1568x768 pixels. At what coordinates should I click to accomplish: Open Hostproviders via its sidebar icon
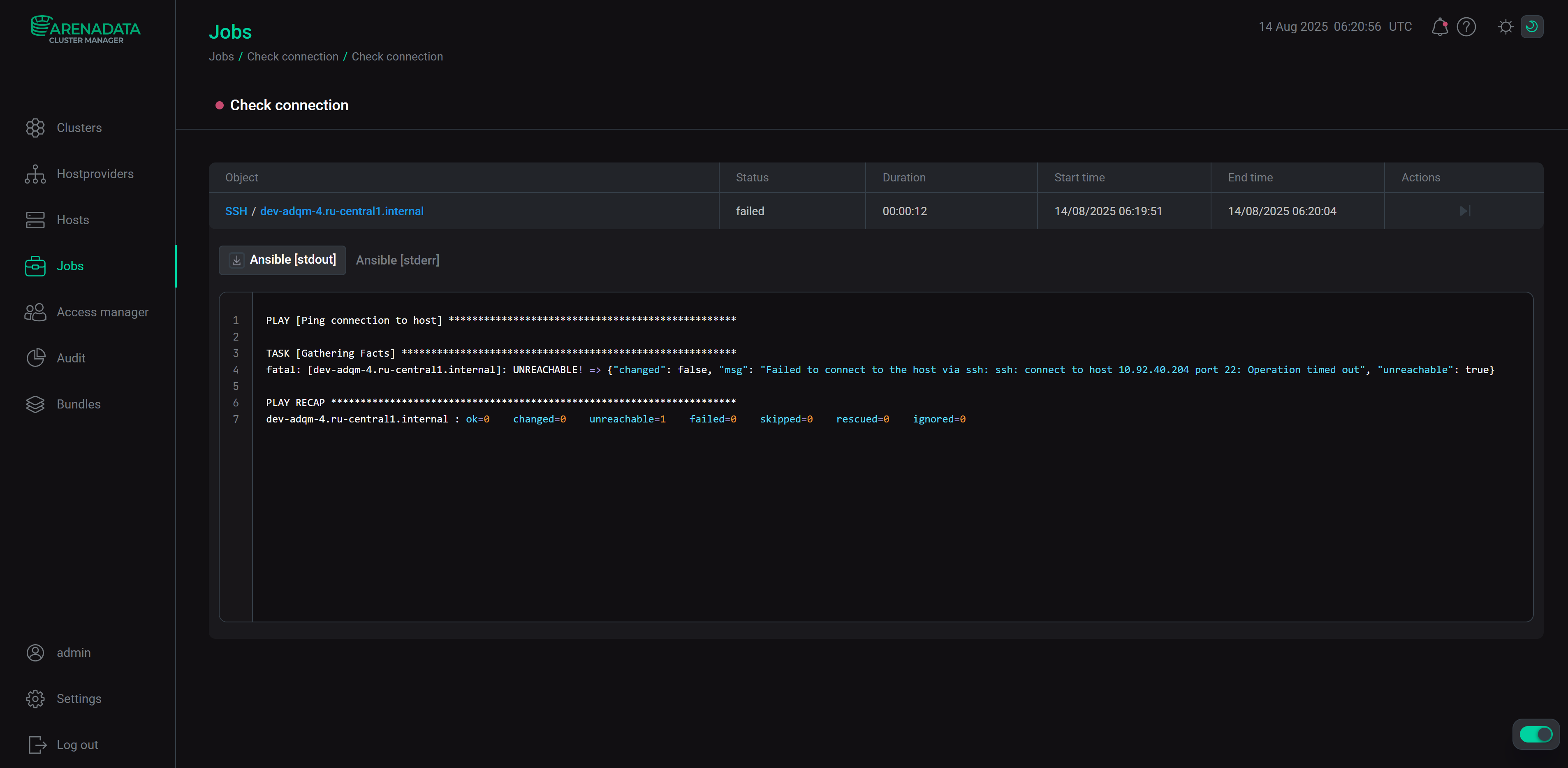coord(35,174)
